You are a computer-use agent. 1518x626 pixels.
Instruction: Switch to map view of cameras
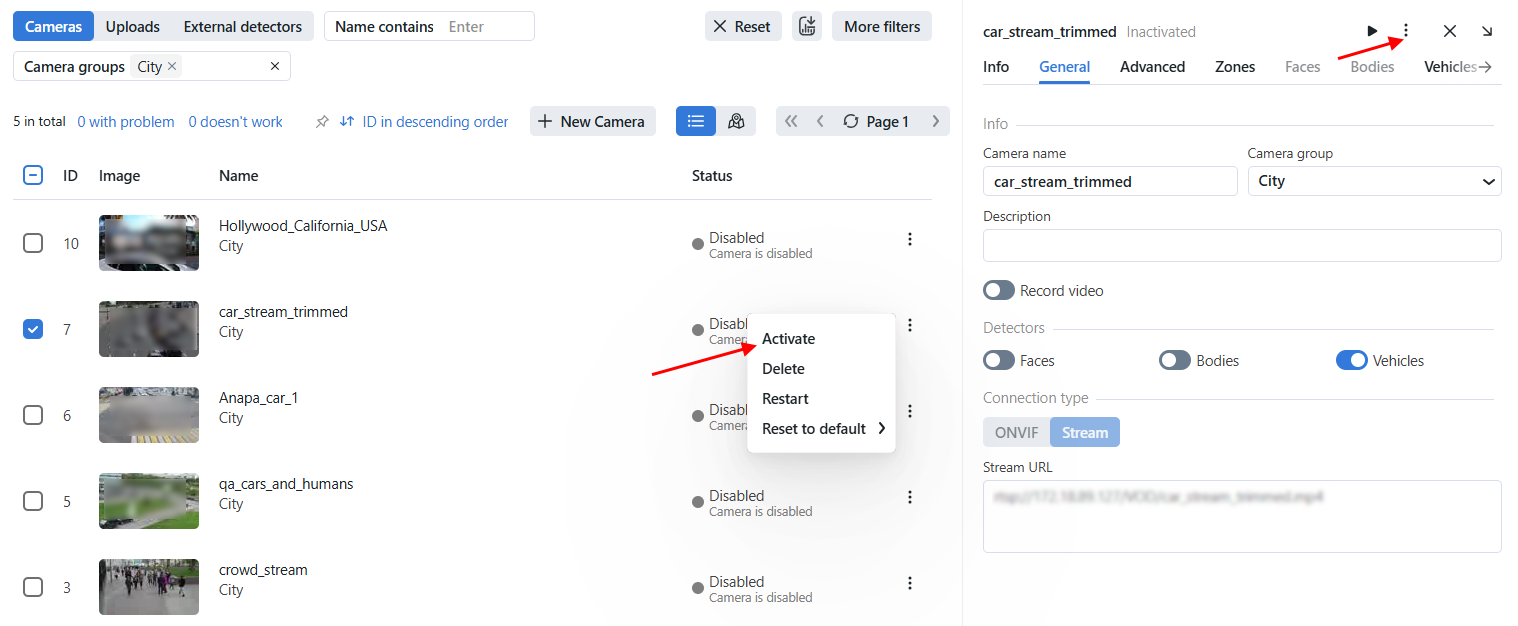point(736,121)
